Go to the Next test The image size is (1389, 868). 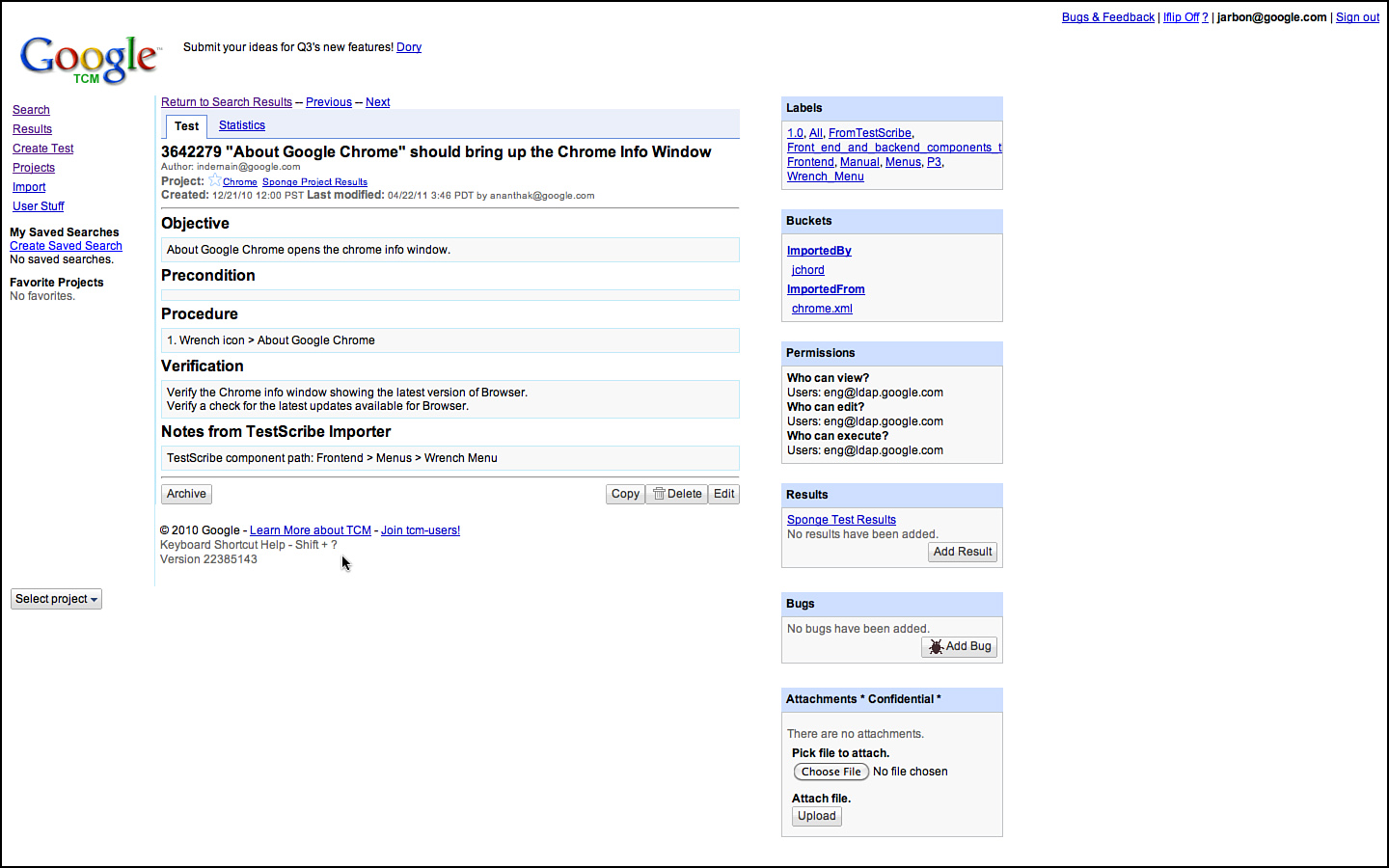[x=377, y=102]
